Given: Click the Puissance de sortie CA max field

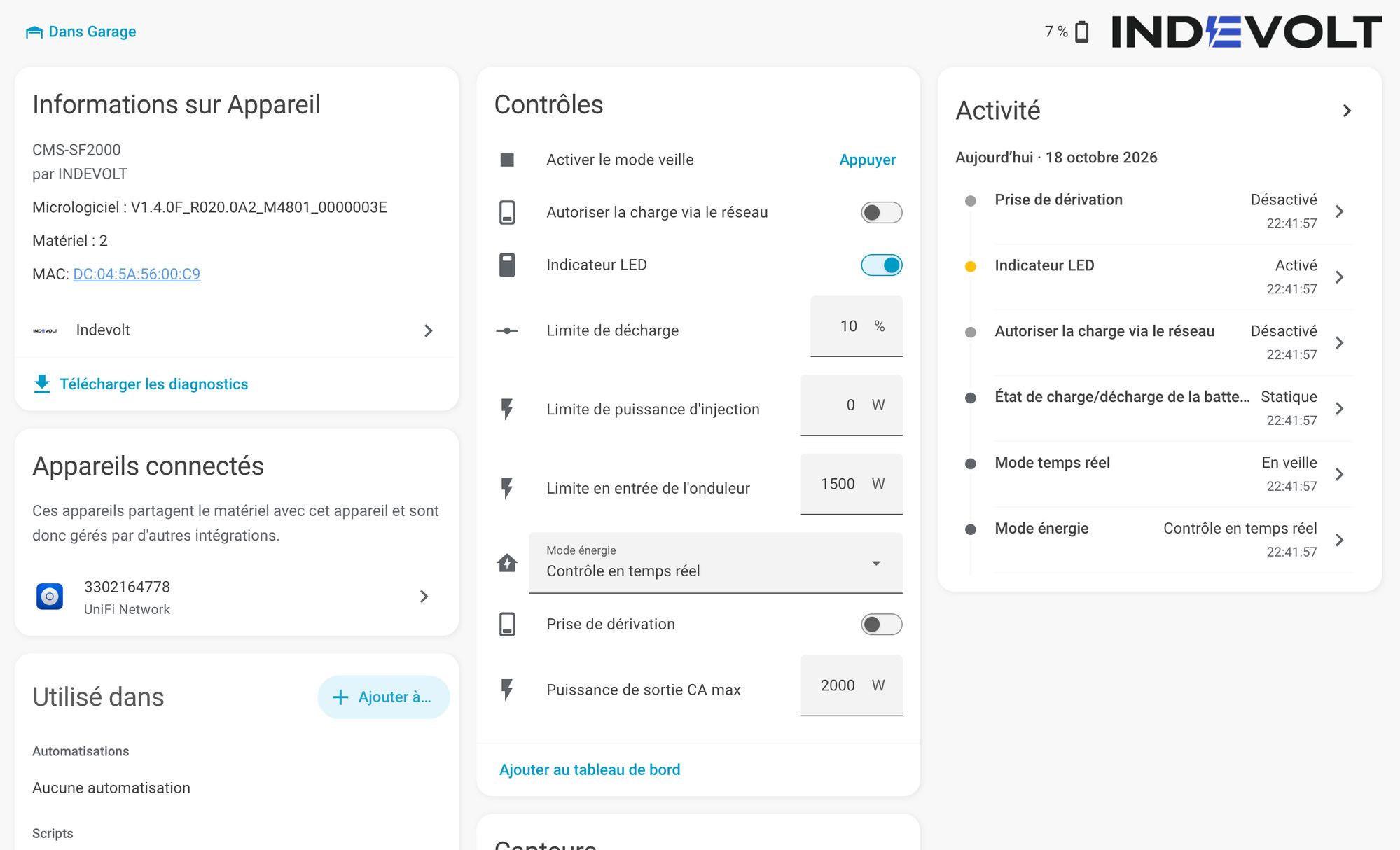Looking at the screenshot, I should pyautogui.click(x=851, y=685).
